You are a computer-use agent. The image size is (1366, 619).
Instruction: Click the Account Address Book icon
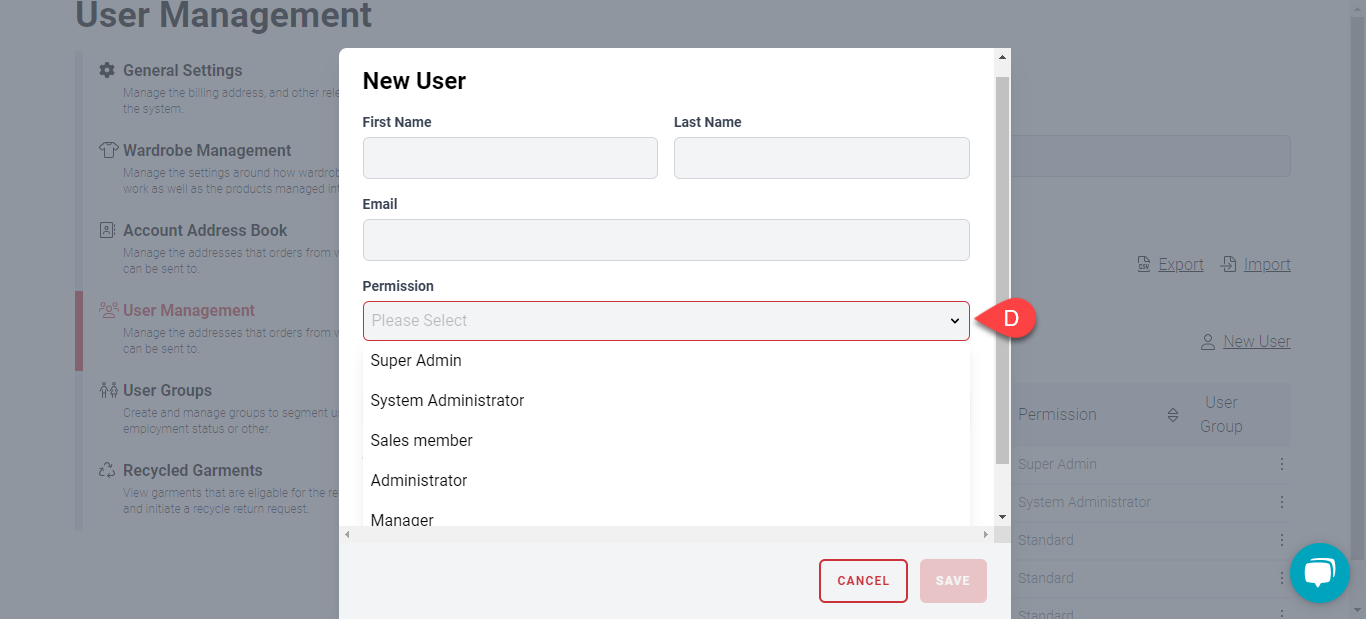pyautogui.click(x=108, y=231)
